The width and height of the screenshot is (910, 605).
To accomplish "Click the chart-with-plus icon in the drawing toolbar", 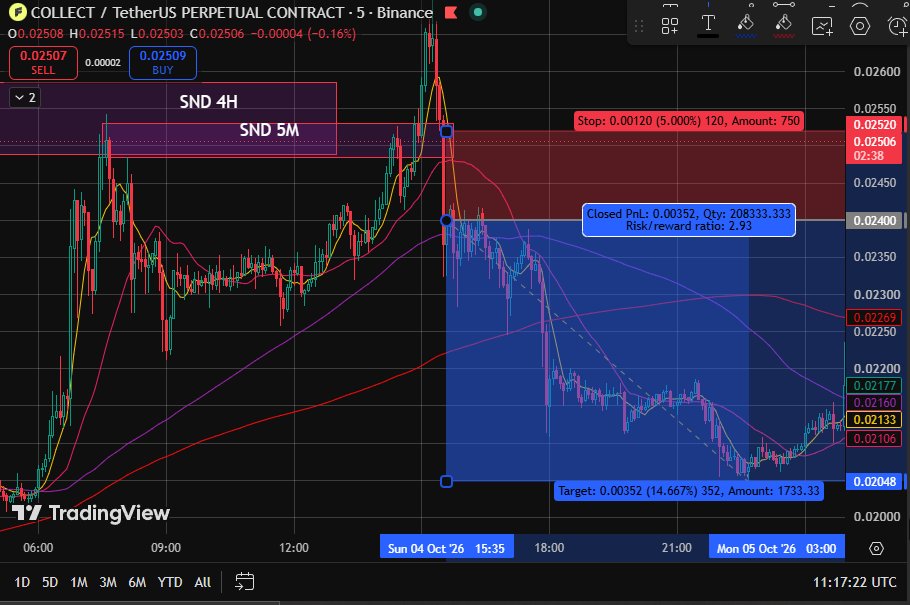I will (x=822, y=26).
